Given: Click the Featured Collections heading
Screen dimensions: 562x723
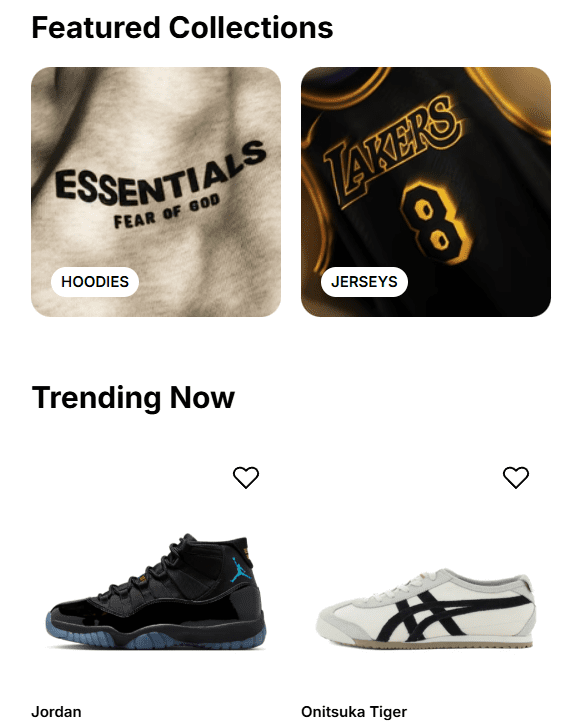Looking at the screenshot, I should (x=182, y=28).
